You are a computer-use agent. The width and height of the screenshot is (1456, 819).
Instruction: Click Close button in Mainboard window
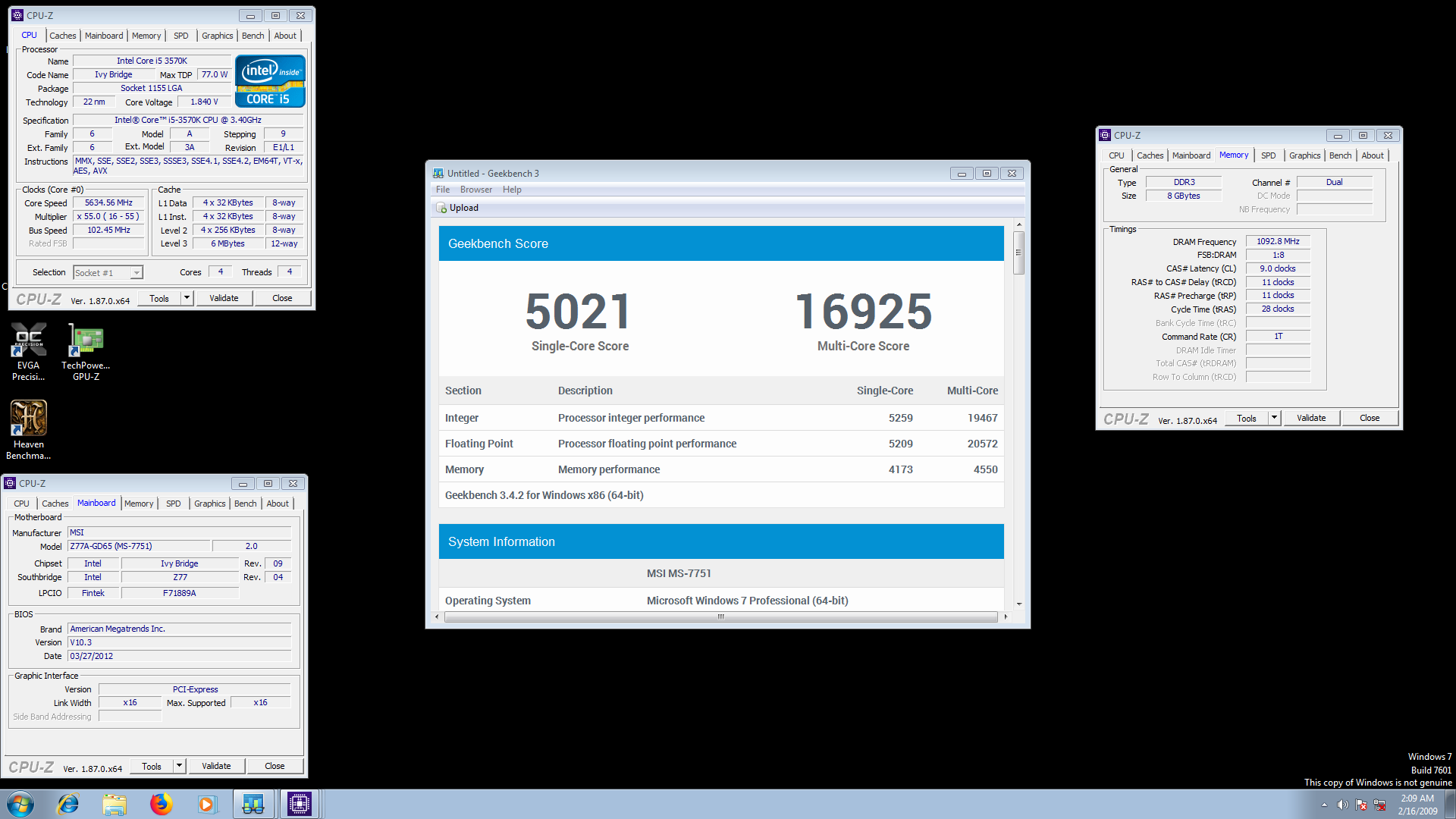coord(275,766)
